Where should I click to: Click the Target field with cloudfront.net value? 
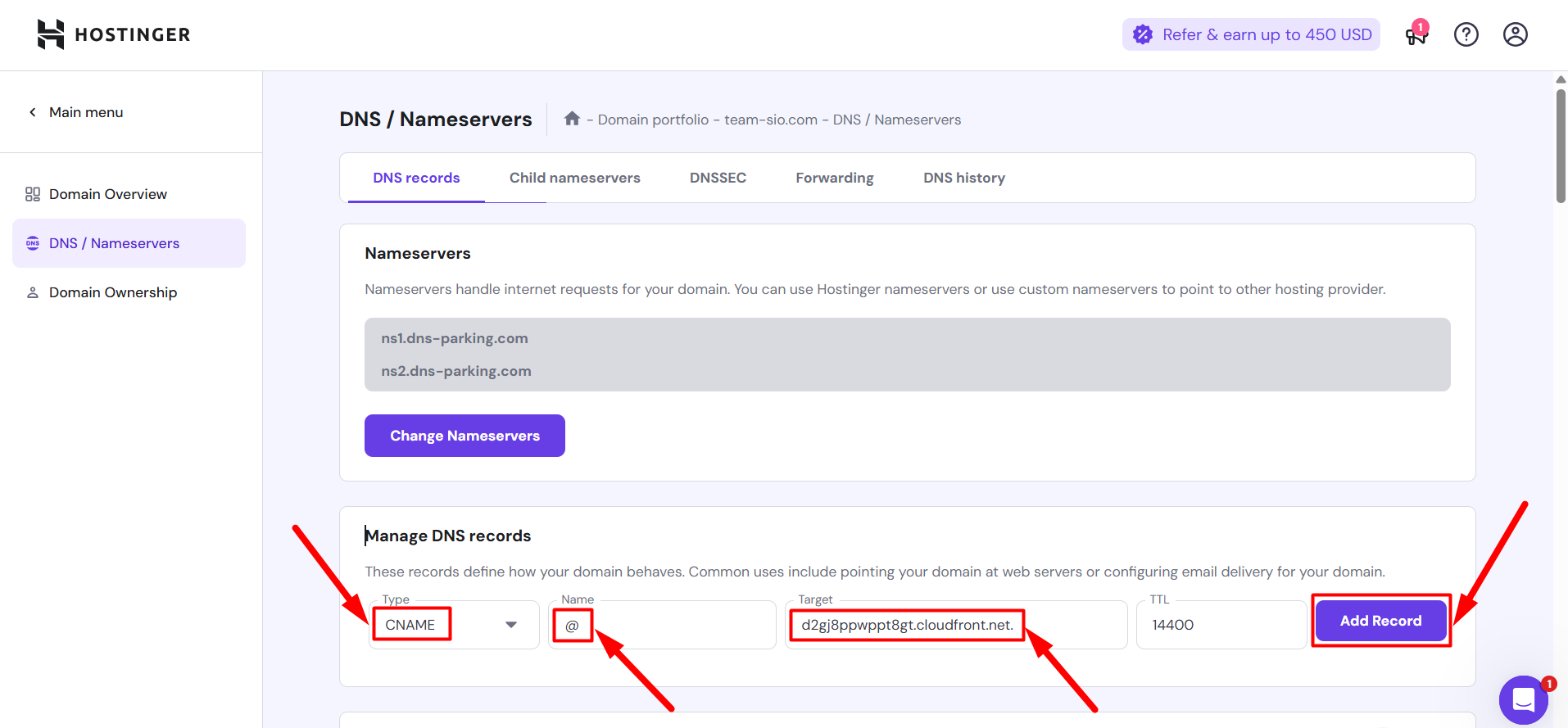click(x=956, y=625)
